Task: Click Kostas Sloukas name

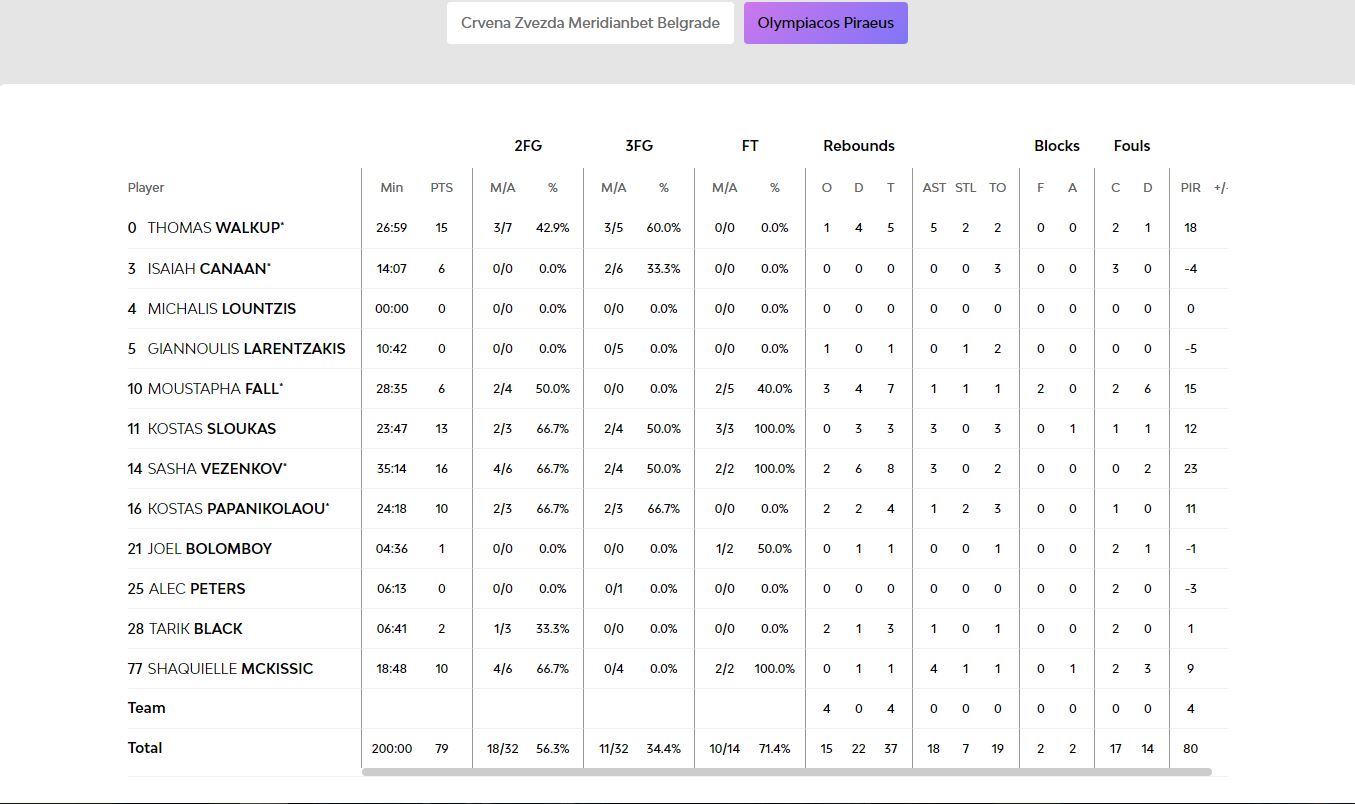Action: pyautogui.click(x=211, y=428)
